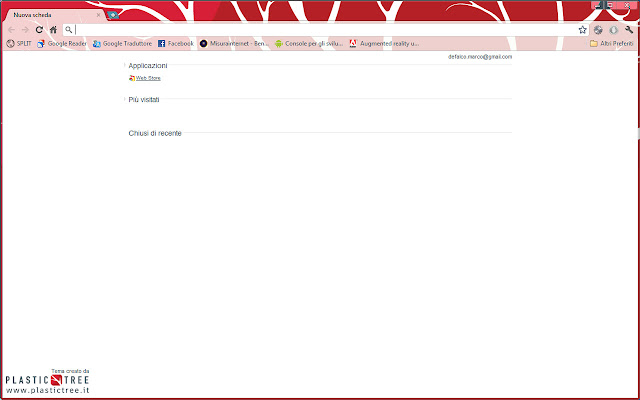Maximize the browser window

(x=611, y=5)
